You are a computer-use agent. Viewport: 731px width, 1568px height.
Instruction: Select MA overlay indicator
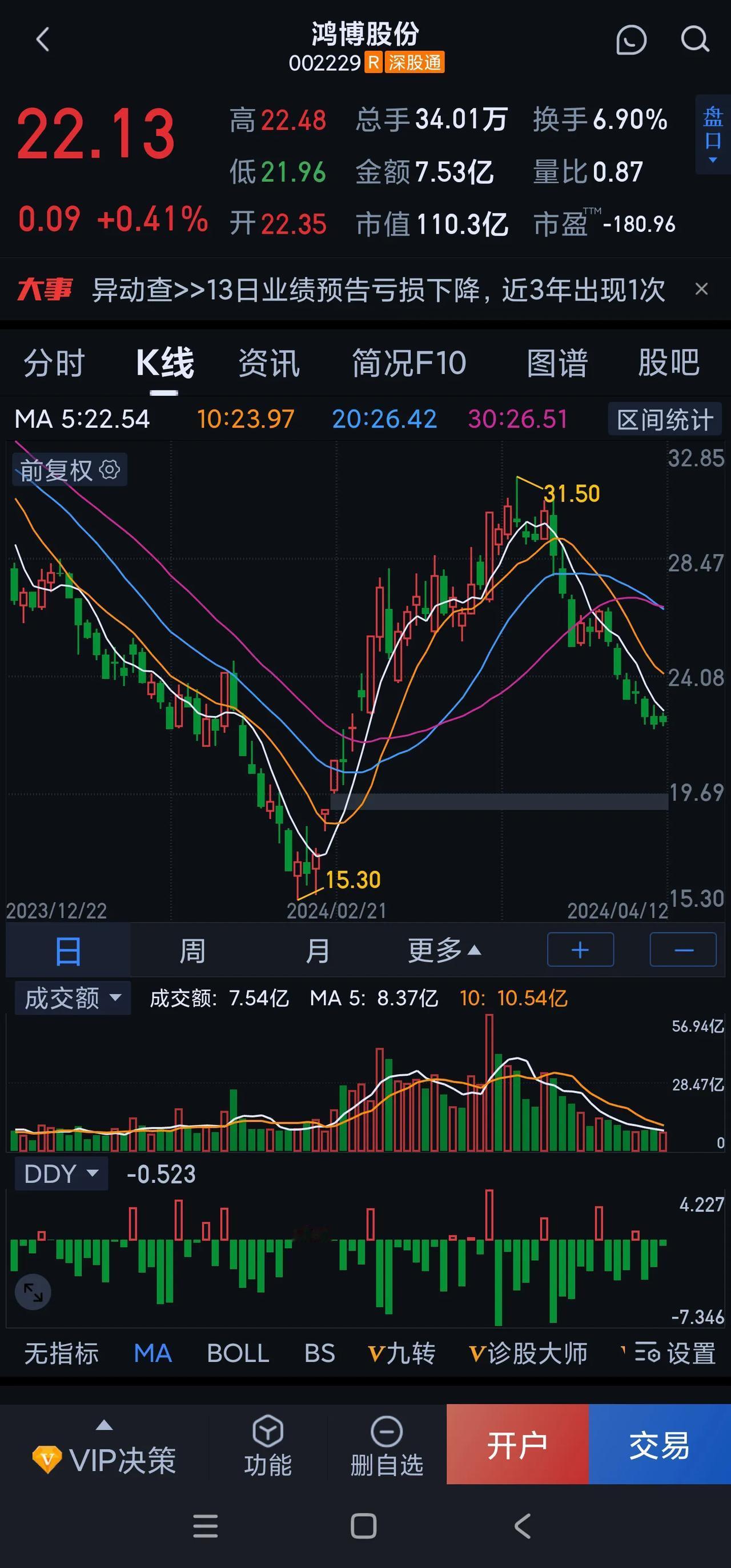(x=153, y=1354)
